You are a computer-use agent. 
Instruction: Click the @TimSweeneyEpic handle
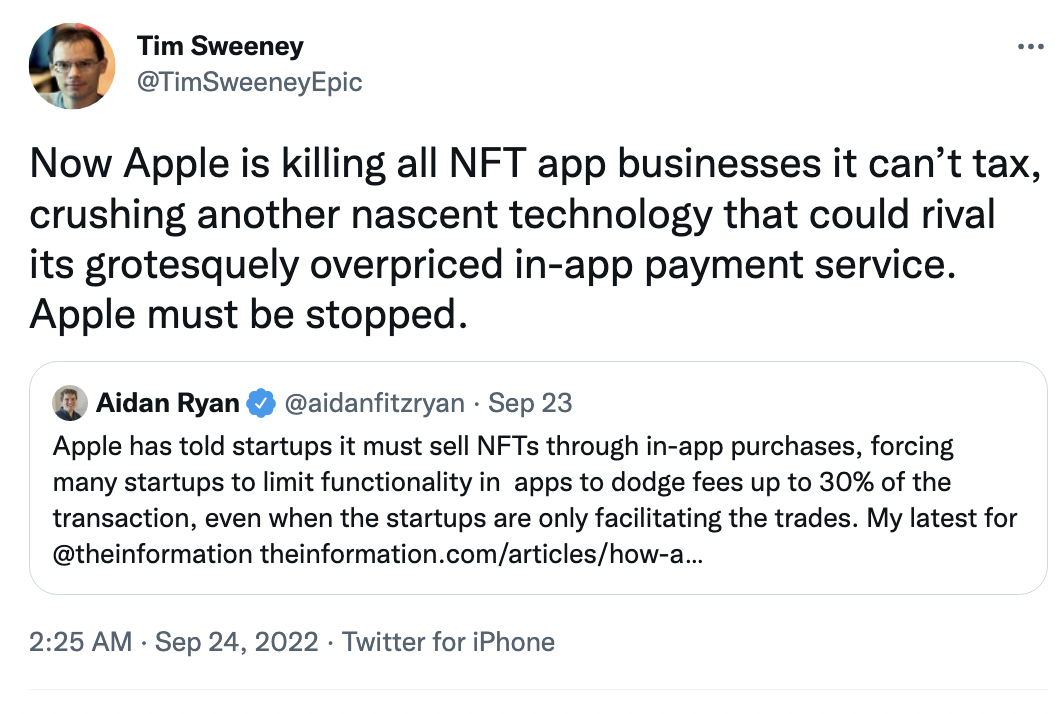pyautogui.click(x=248, y=82)
